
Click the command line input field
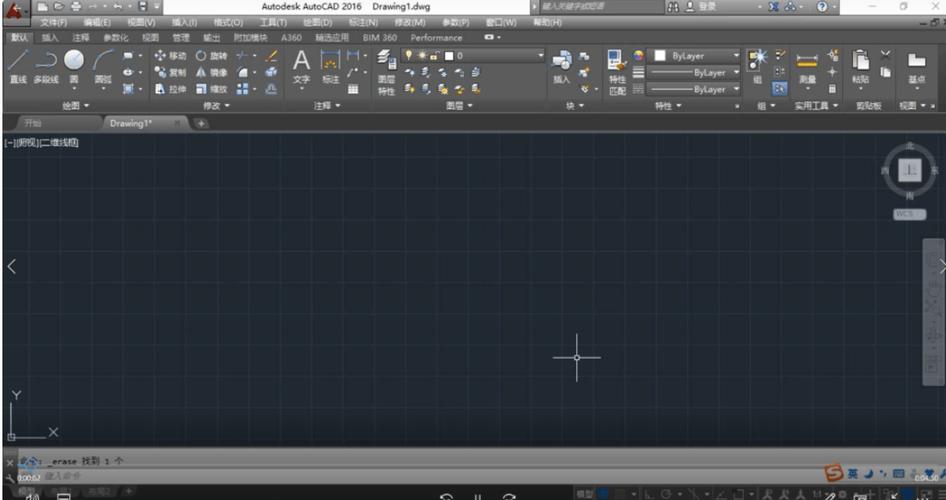(422, 476)
